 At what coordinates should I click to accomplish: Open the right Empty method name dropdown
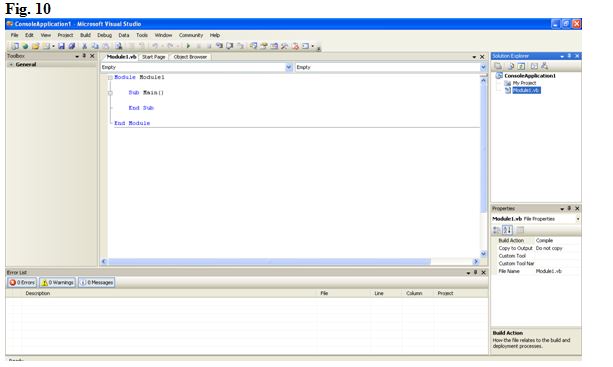[483, 67]
